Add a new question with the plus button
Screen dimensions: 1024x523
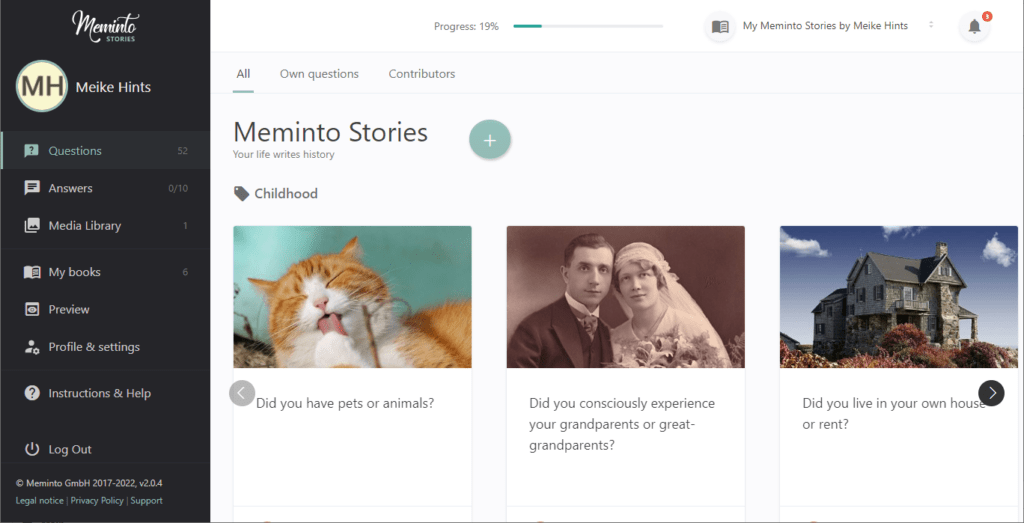[490, 140]
